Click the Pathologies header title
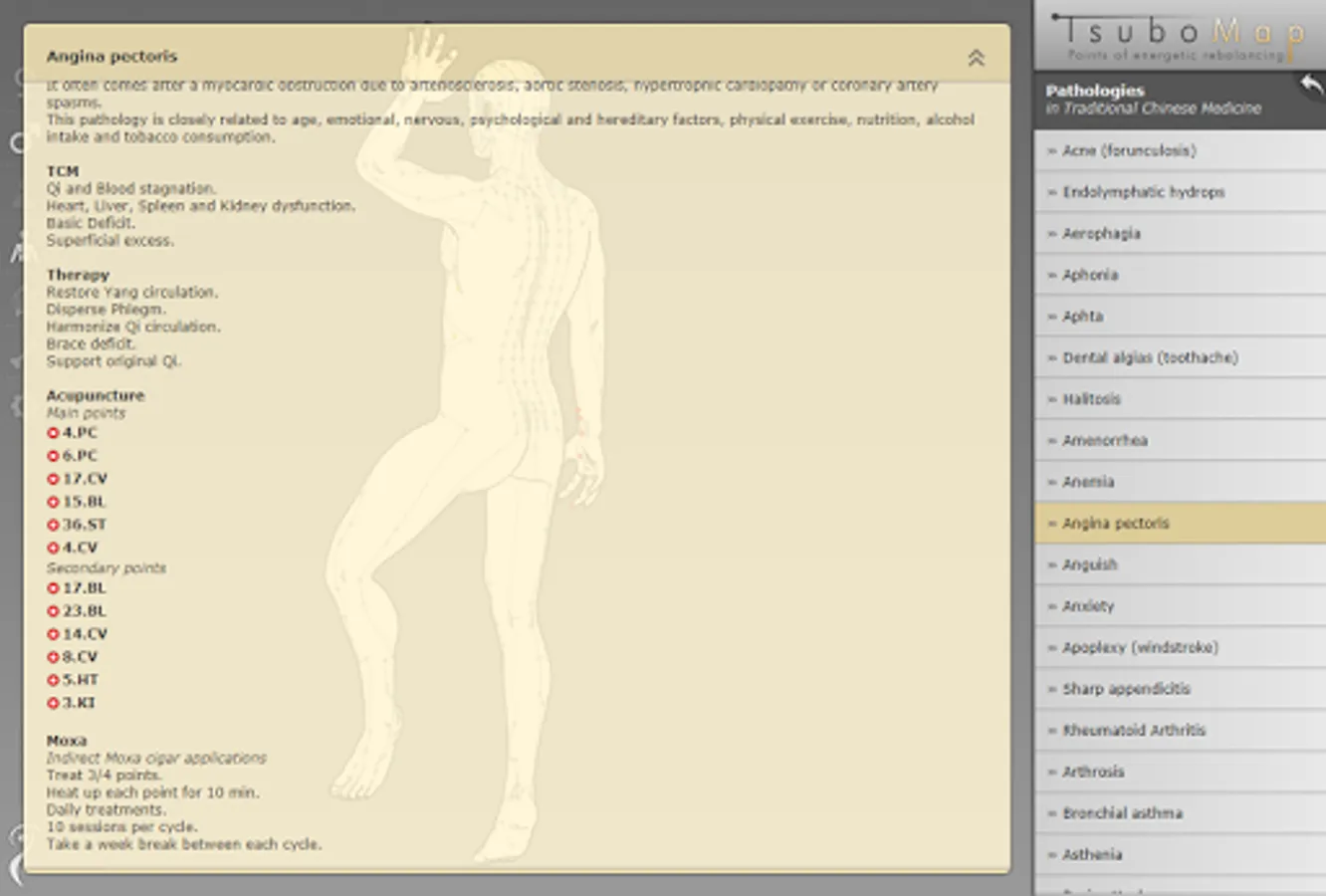Viewport: 1326px width, 896px height. (x=1095, y=91)
